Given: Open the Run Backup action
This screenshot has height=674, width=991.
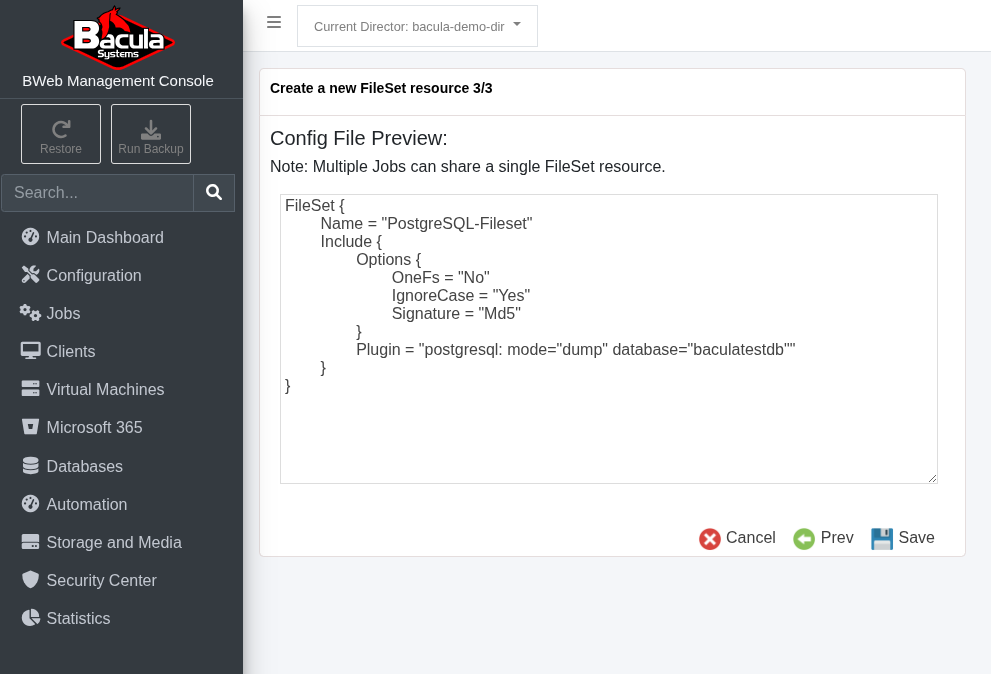Looking at the screenshot, I should [151, 134].
